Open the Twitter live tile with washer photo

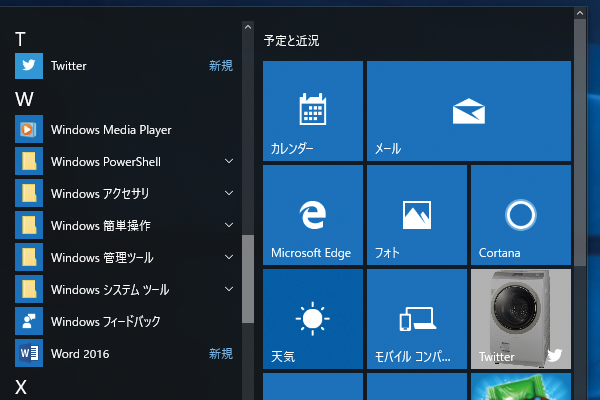pos(521,319)
